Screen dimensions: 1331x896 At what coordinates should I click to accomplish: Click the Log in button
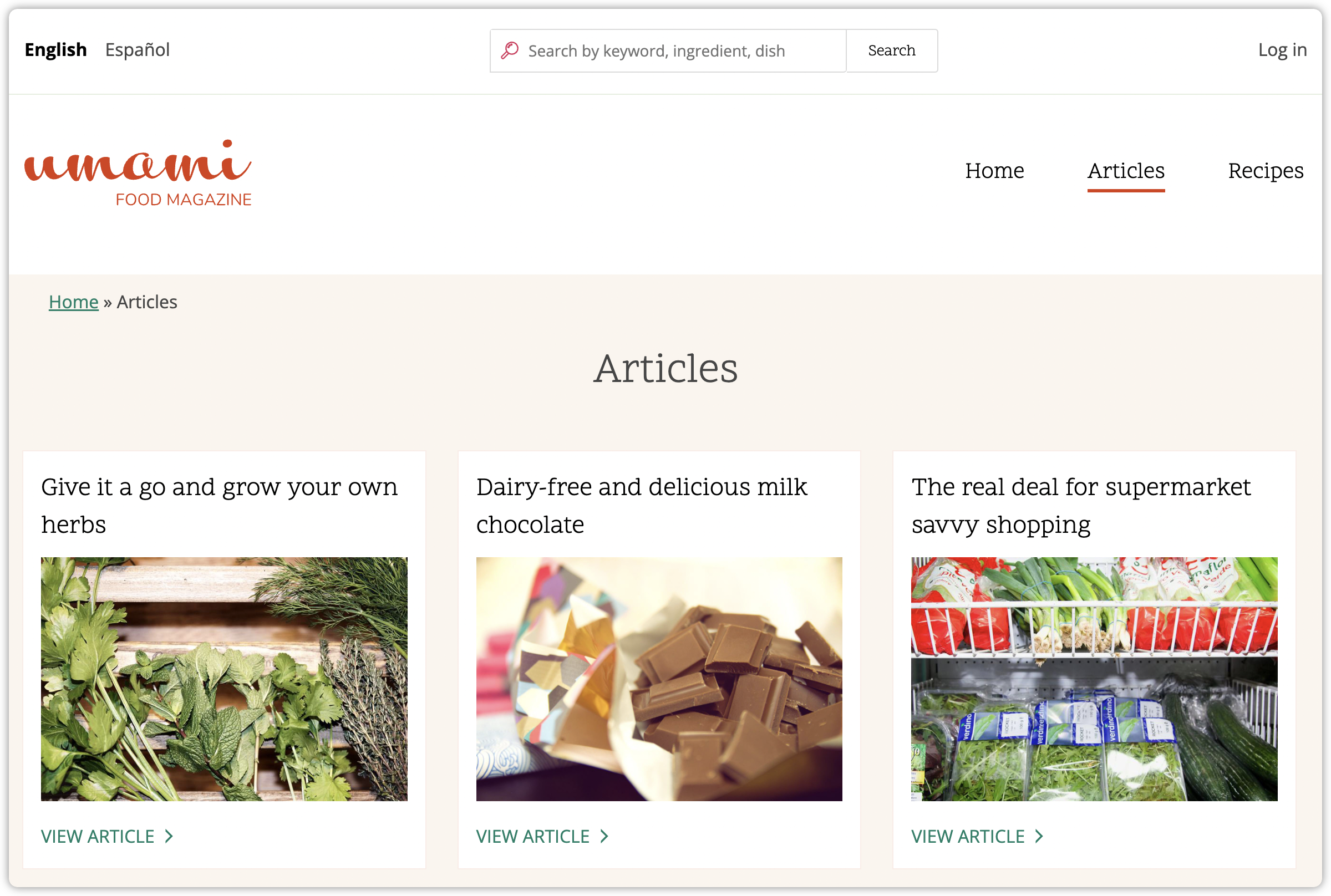pyautogui.click(x=1283, y=49)
